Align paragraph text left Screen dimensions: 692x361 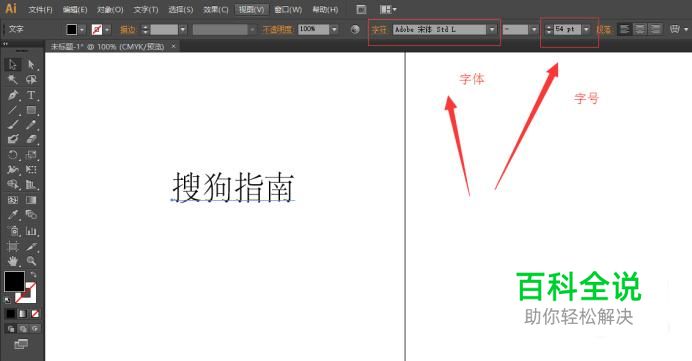tap(624, 29)
